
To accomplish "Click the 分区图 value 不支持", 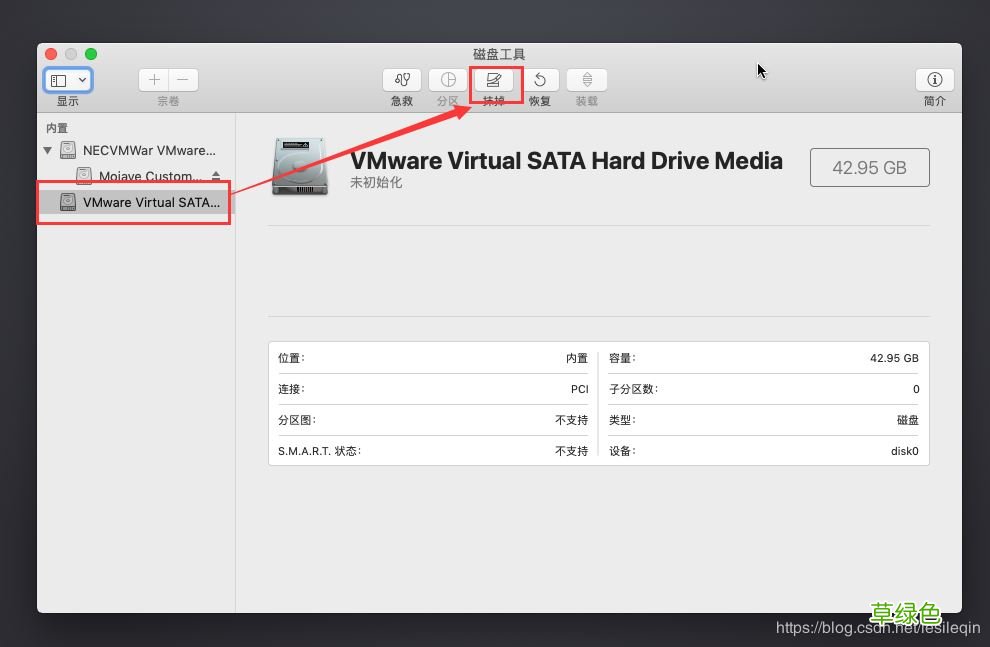I will click(x=571, y=420).
